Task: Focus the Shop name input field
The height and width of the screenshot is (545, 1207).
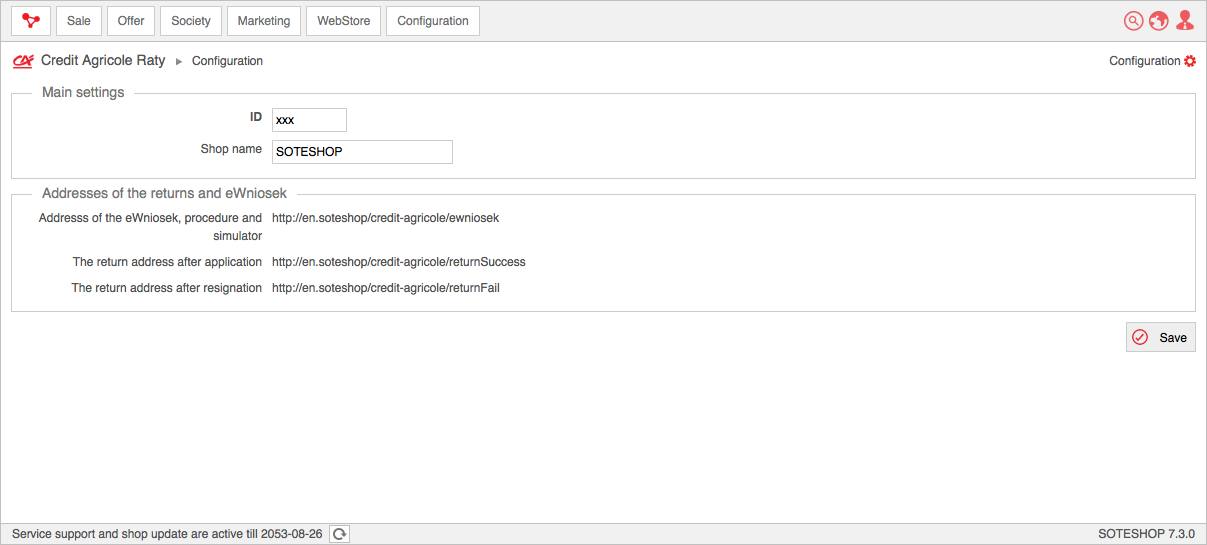Action: (x=362, y=152)
